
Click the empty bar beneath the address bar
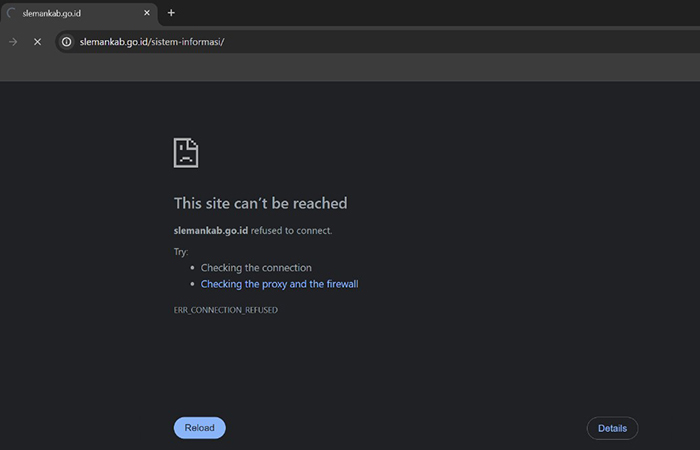(350, 68)
